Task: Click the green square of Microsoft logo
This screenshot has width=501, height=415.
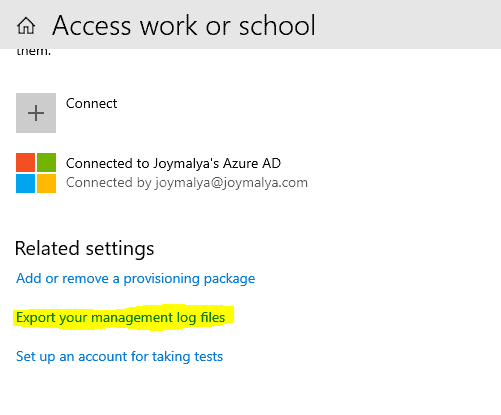Action: [x=46, y=162]
